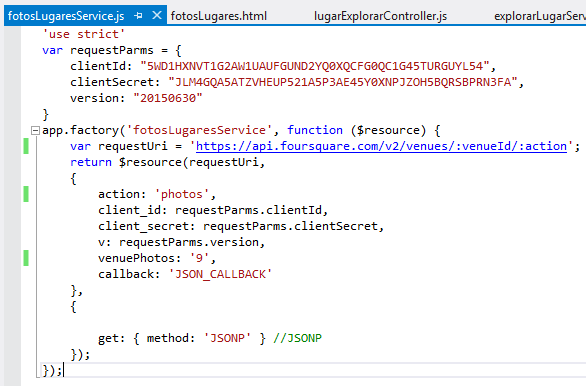Click the v: requestParms.version line
586x386 pixels.
click(182, 243)
